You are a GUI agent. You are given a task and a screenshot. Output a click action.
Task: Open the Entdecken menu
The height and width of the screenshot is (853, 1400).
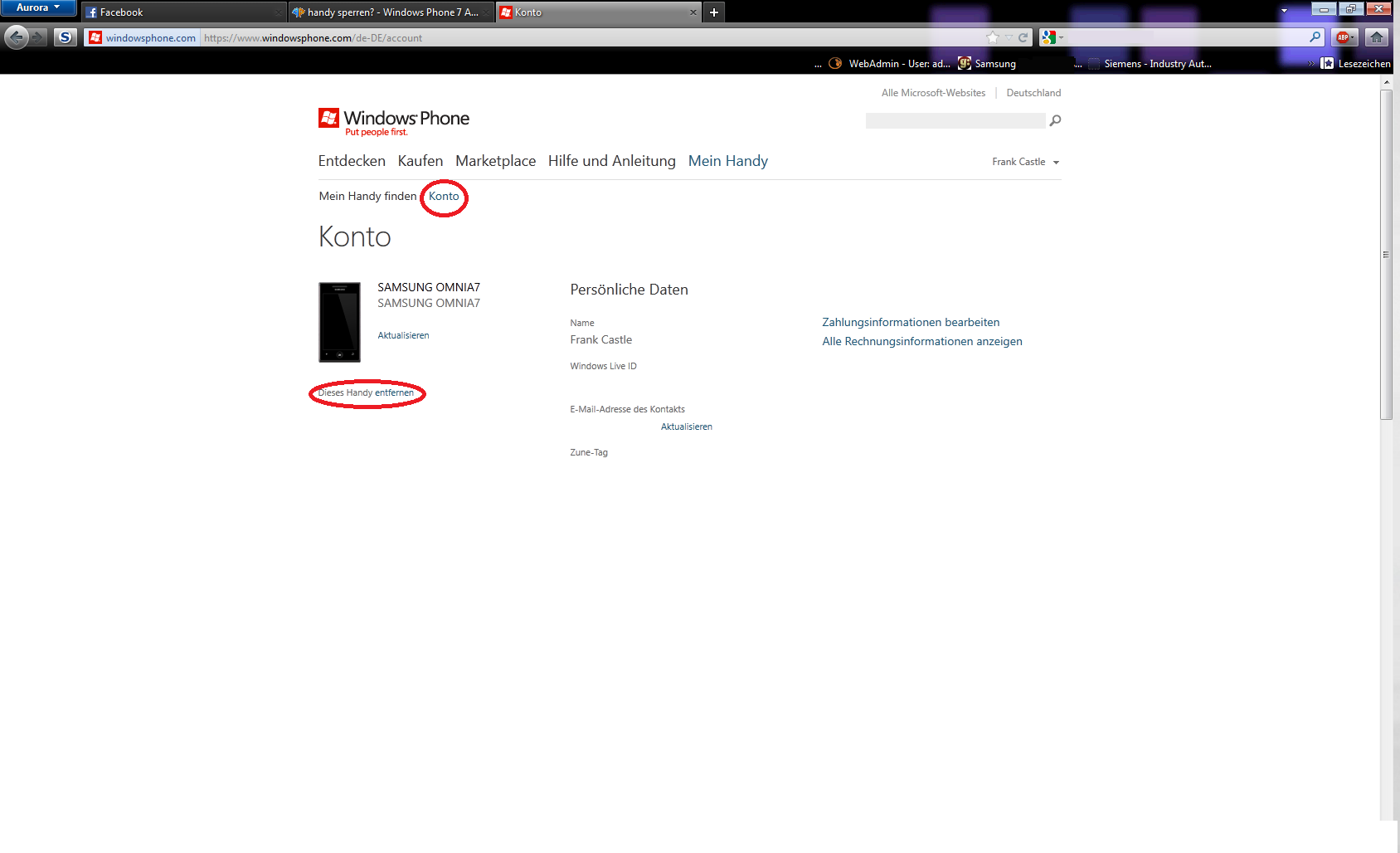click(352, 161)
